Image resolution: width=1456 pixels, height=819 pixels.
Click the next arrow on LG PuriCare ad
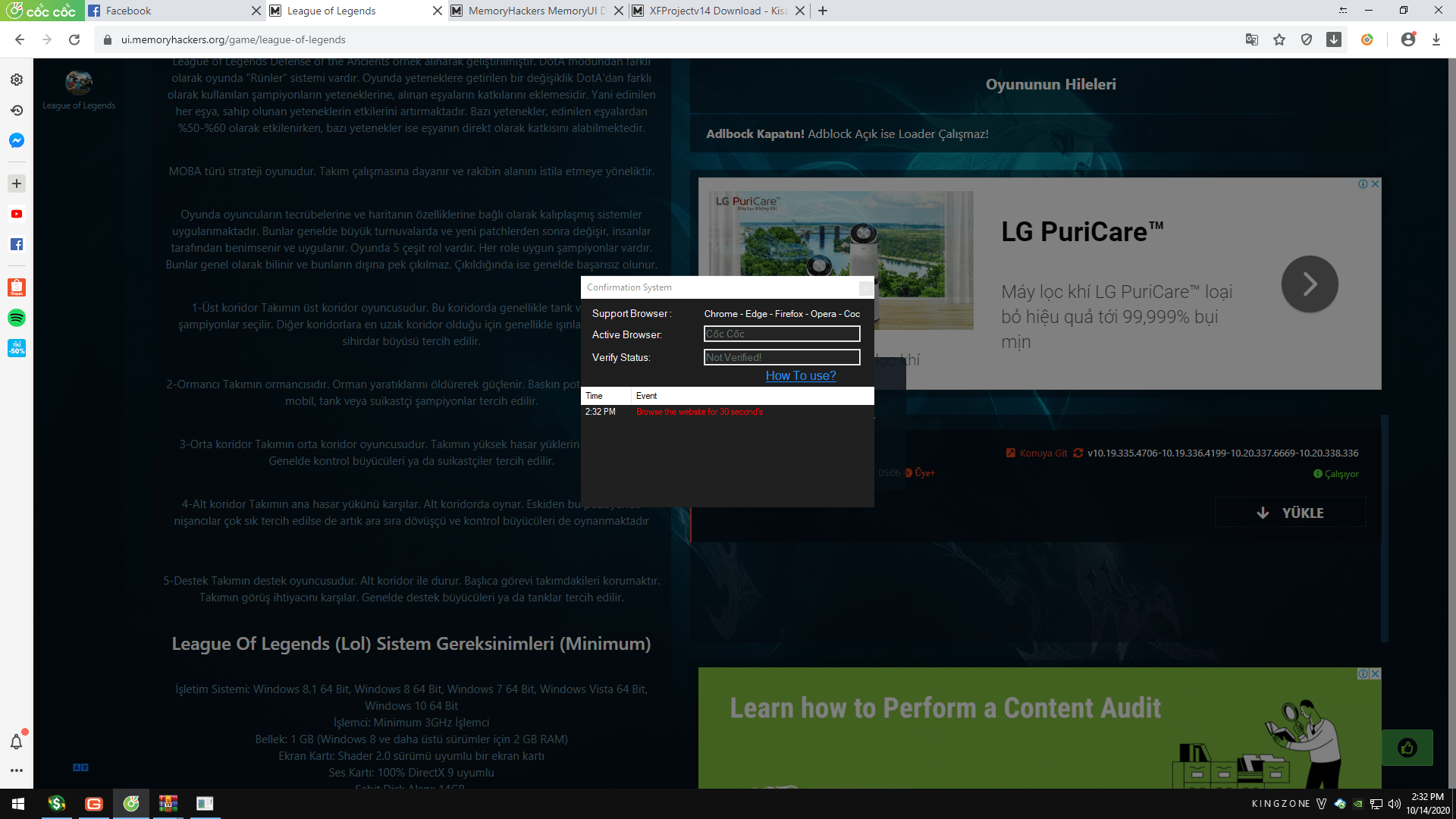[x=1310, y=284]
